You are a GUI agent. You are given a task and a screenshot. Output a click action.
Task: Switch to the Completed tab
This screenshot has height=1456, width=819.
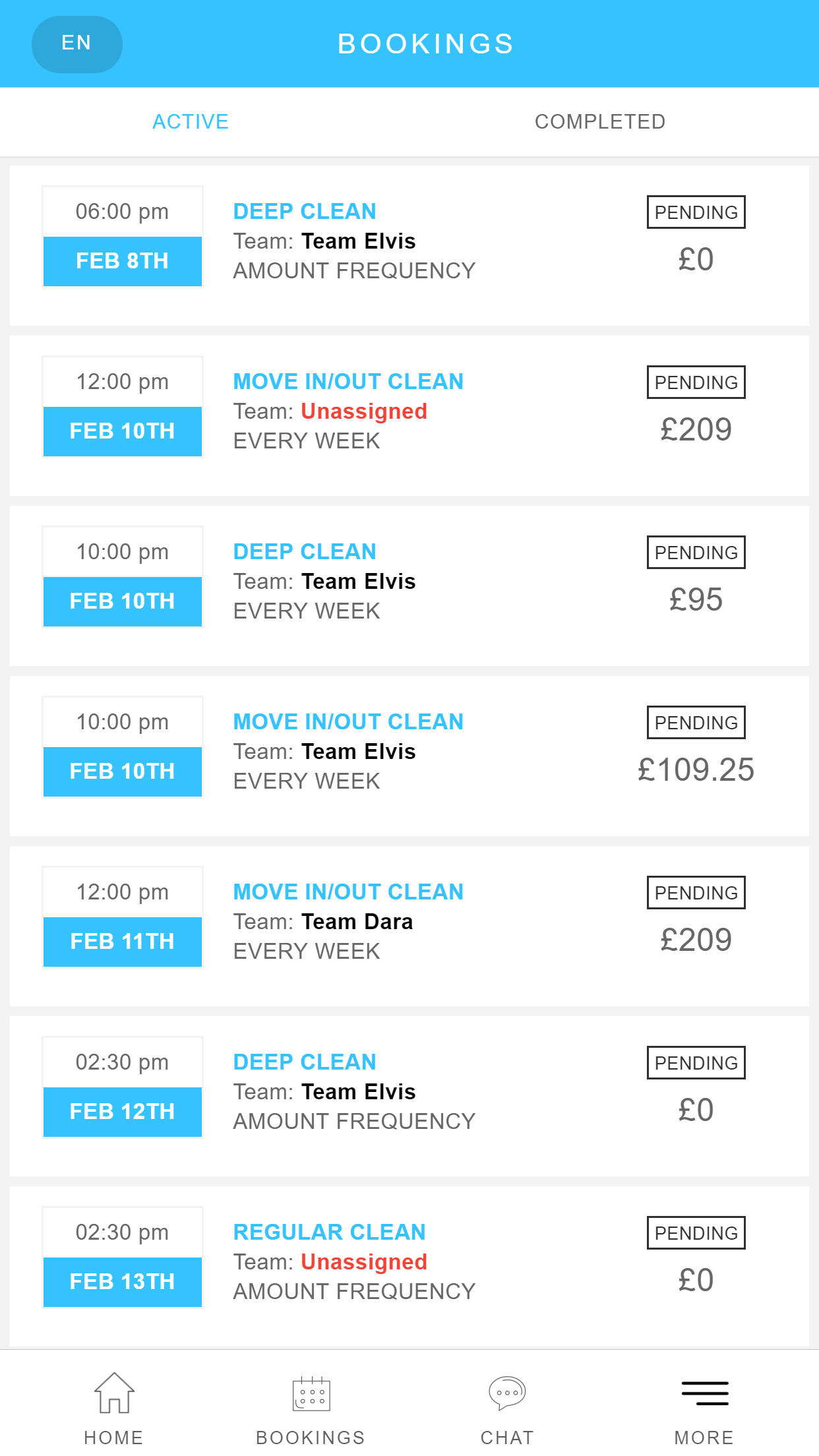pos(600,122)
